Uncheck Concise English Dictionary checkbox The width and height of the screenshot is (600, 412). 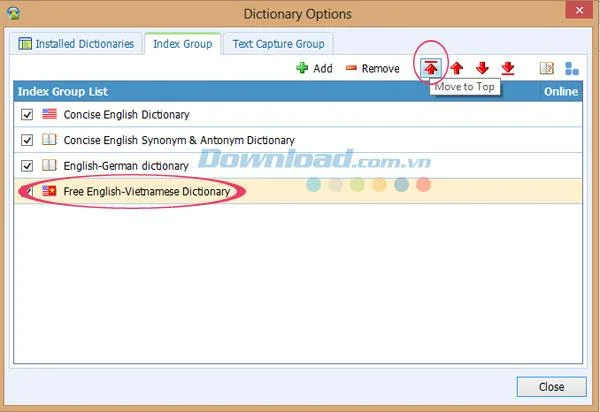[x=27, y=114]
